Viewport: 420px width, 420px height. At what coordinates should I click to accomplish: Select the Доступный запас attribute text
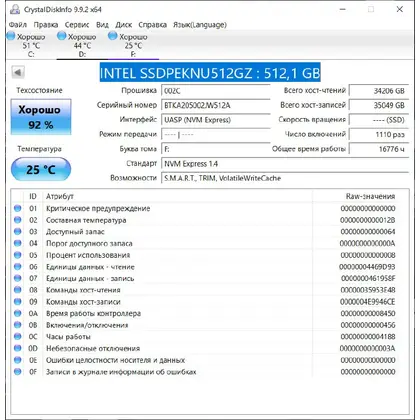pyautogui.click(x=75, y=232)
